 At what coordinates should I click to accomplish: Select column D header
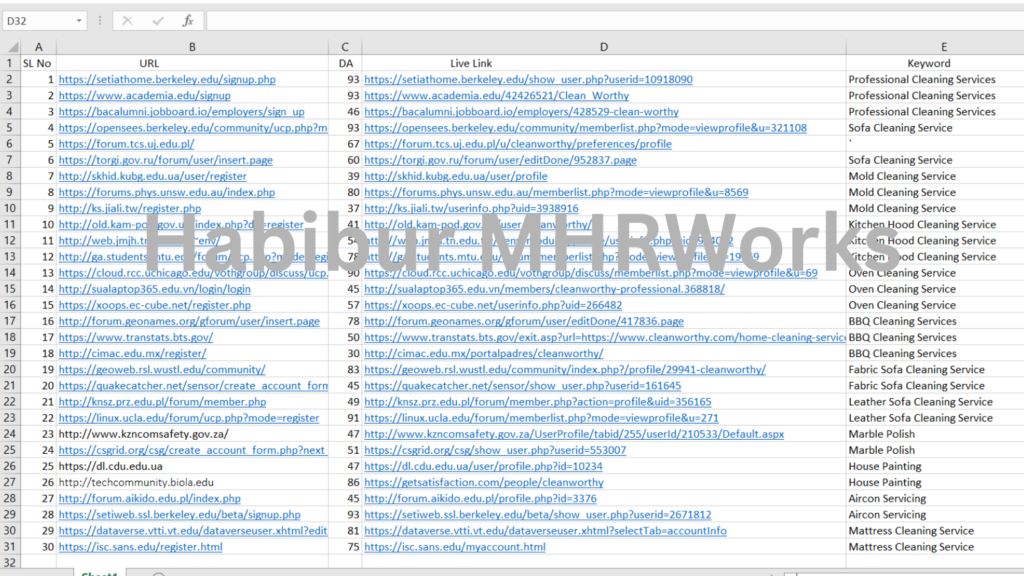point(603,47)
